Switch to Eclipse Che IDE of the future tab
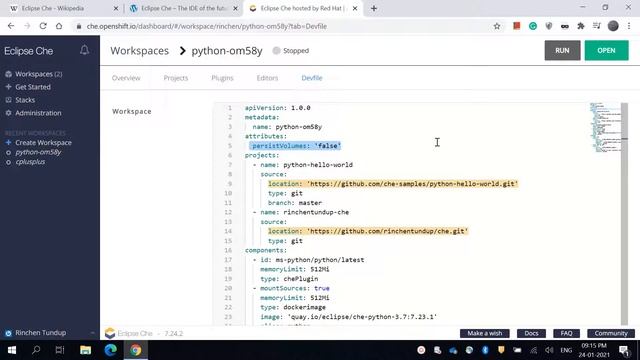Screen dimensions: 640x360 tap(184, 8)
